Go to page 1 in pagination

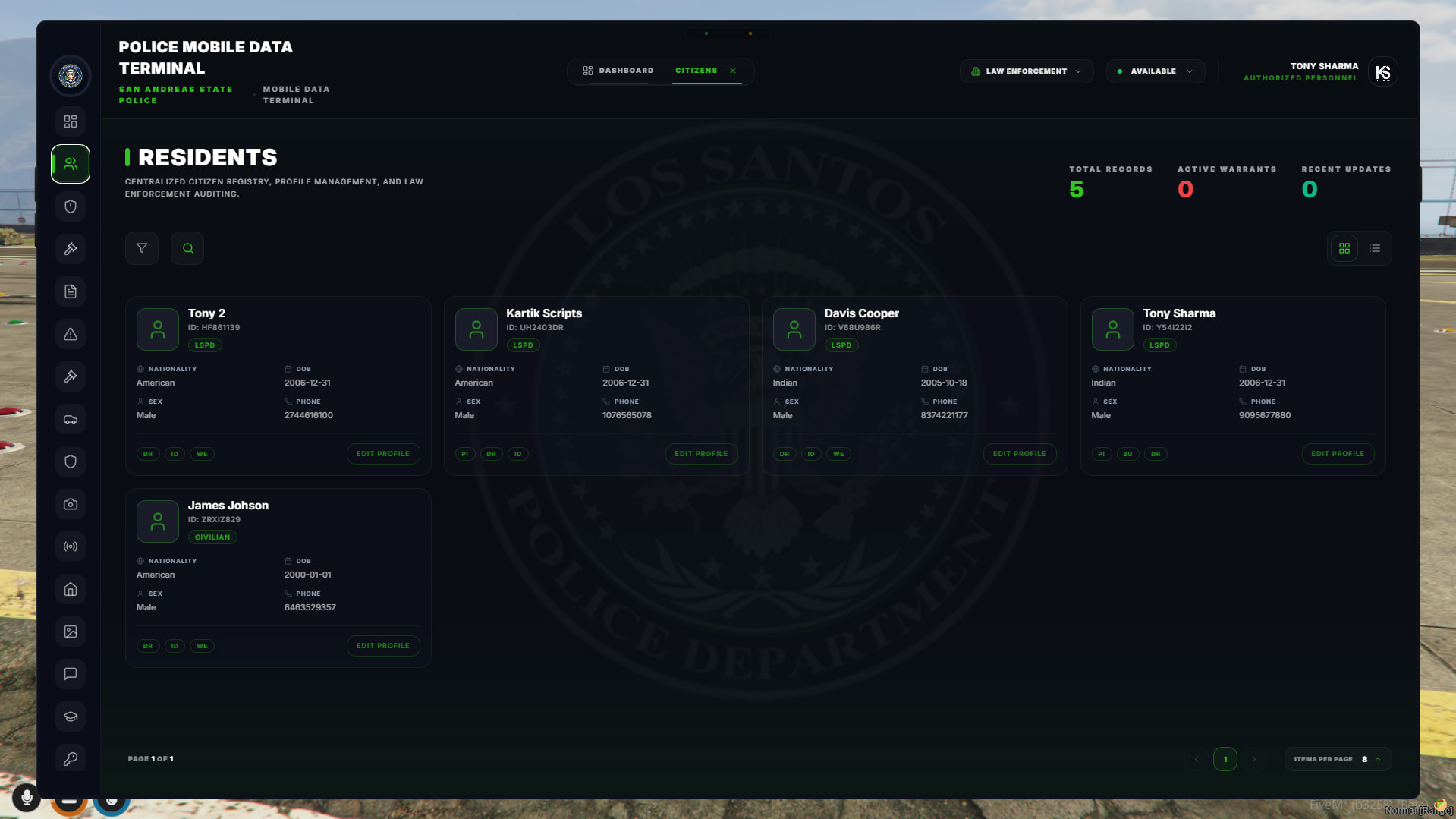click(1225, 759)
